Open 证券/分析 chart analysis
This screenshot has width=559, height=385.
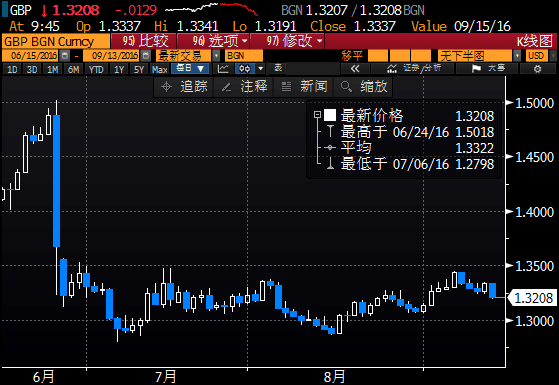point(413,68)
